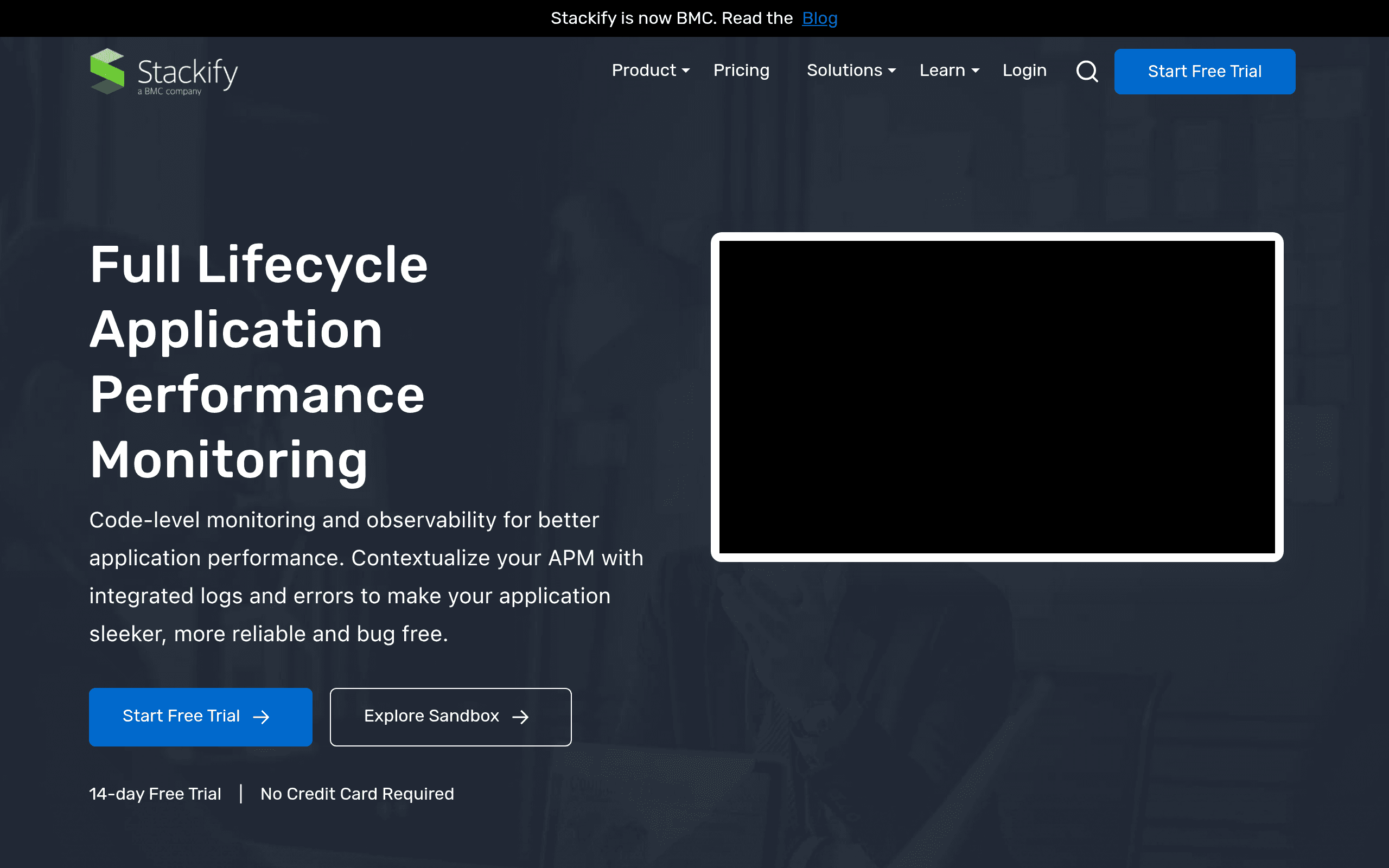The image size is (1389, 868).
Task: Expand the Learn dropdown menu
Action: [x=950, y=71]
